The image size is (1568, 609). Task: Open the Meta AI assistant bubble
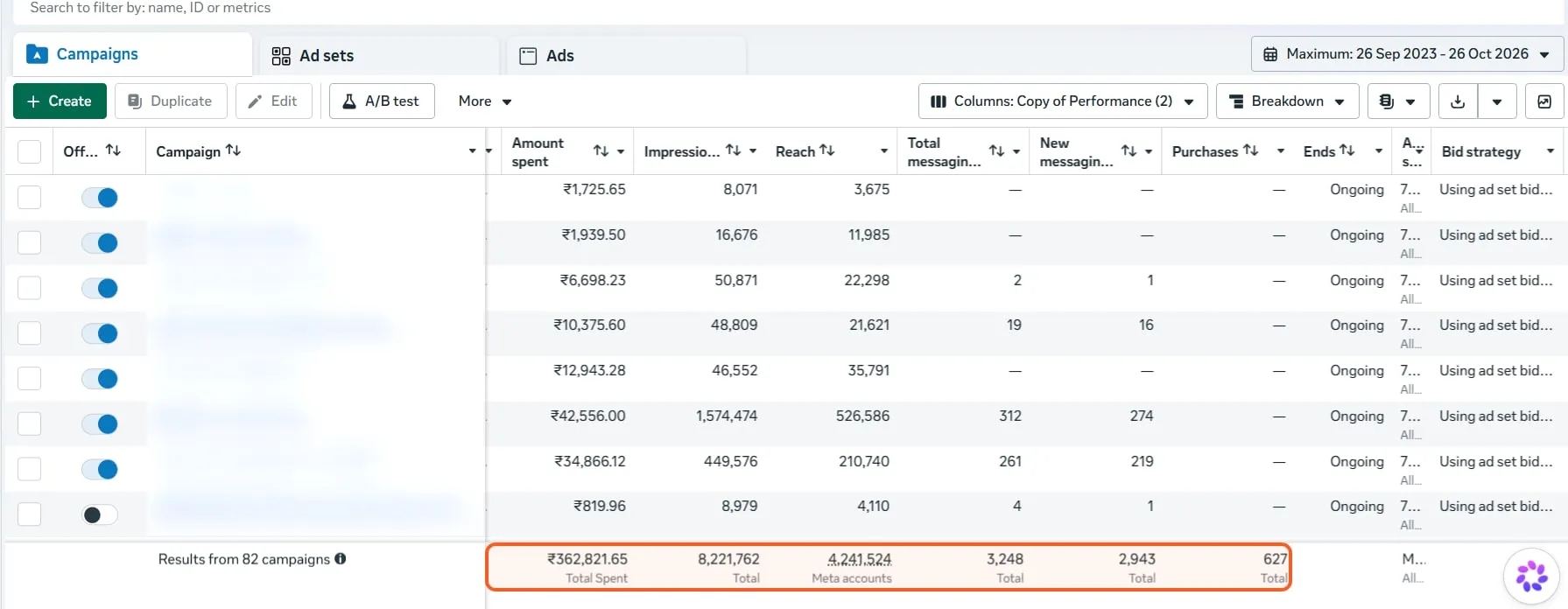1532,577
